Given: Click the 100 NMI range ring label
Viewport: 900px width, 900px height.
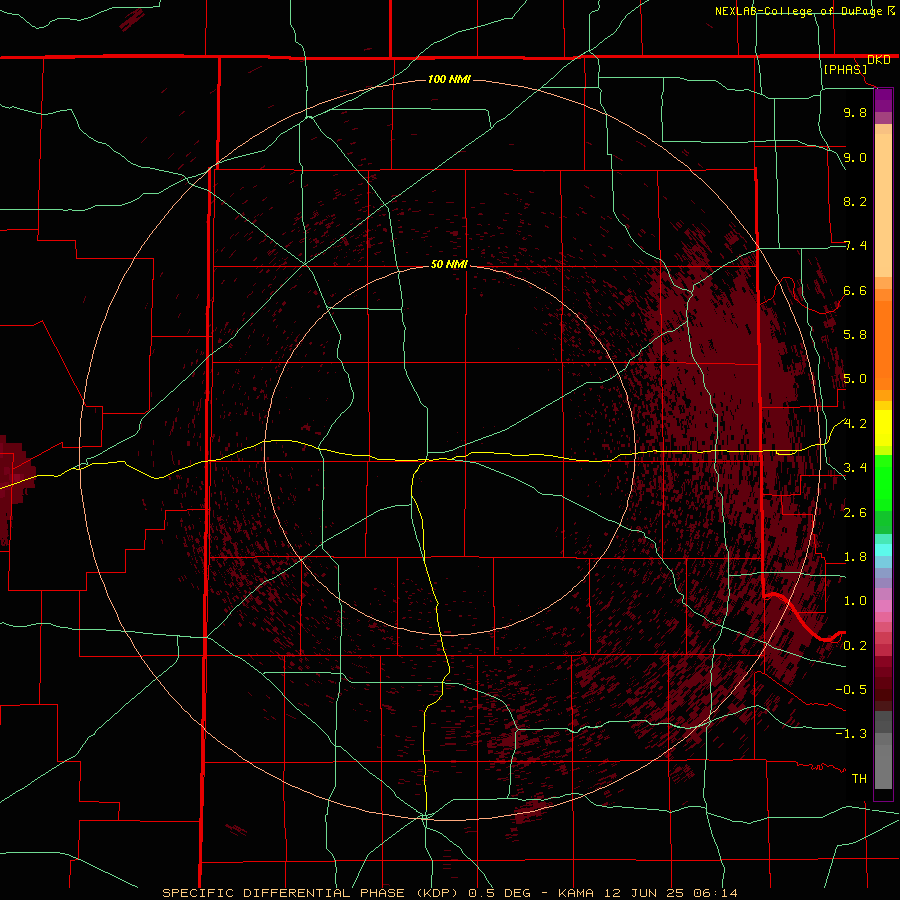Looking at the screenshot, I should pos(449,79).
